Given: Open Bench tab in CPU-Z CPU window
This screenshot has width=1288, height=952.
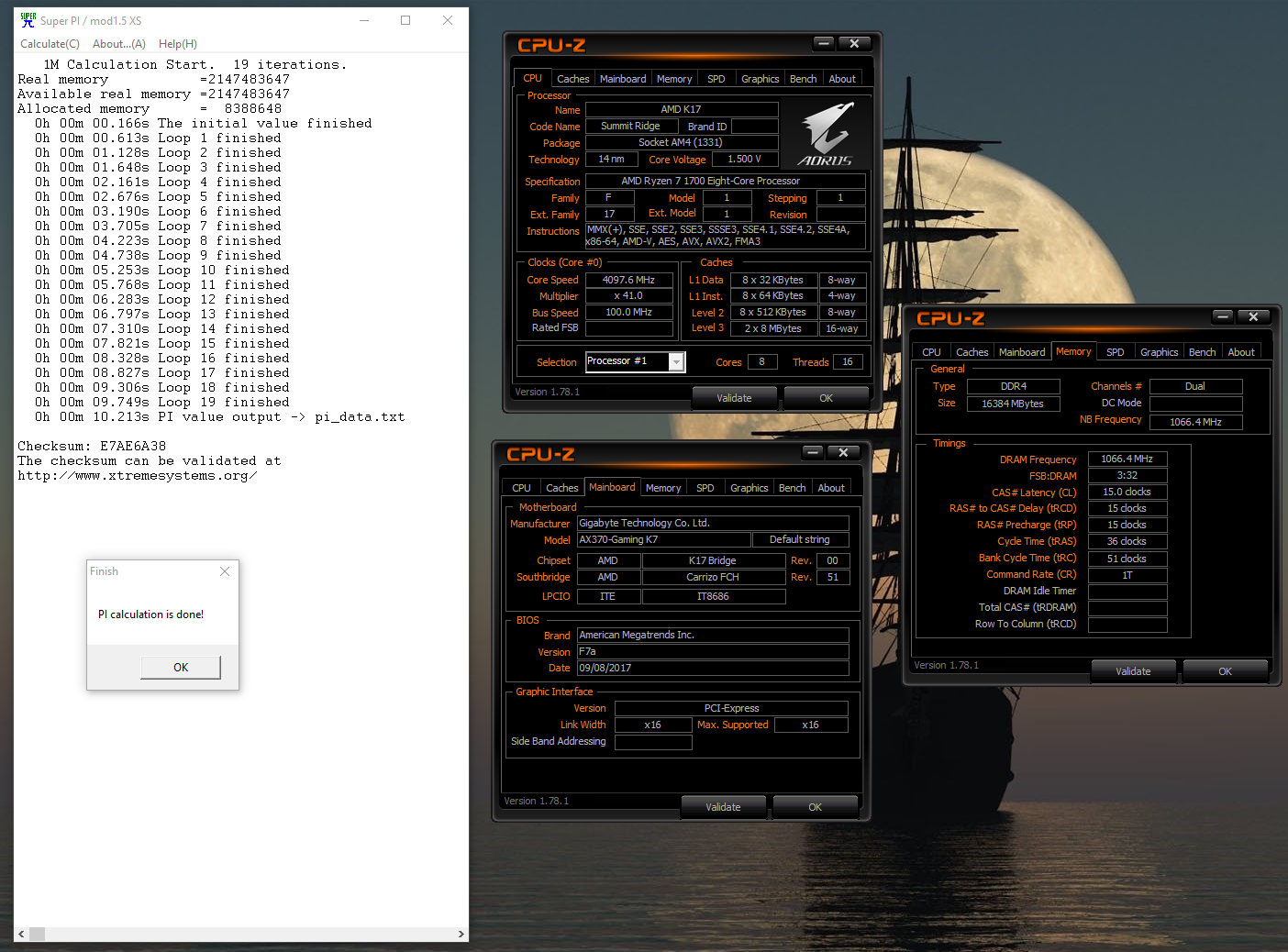Looking at the screenshot, I should coord(804,79).
